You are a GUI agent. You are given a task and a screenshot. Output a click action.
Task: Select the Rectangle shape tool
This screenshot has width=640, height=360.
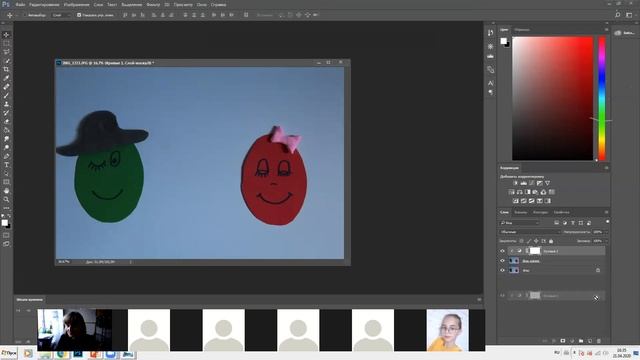tap(6, 182)
